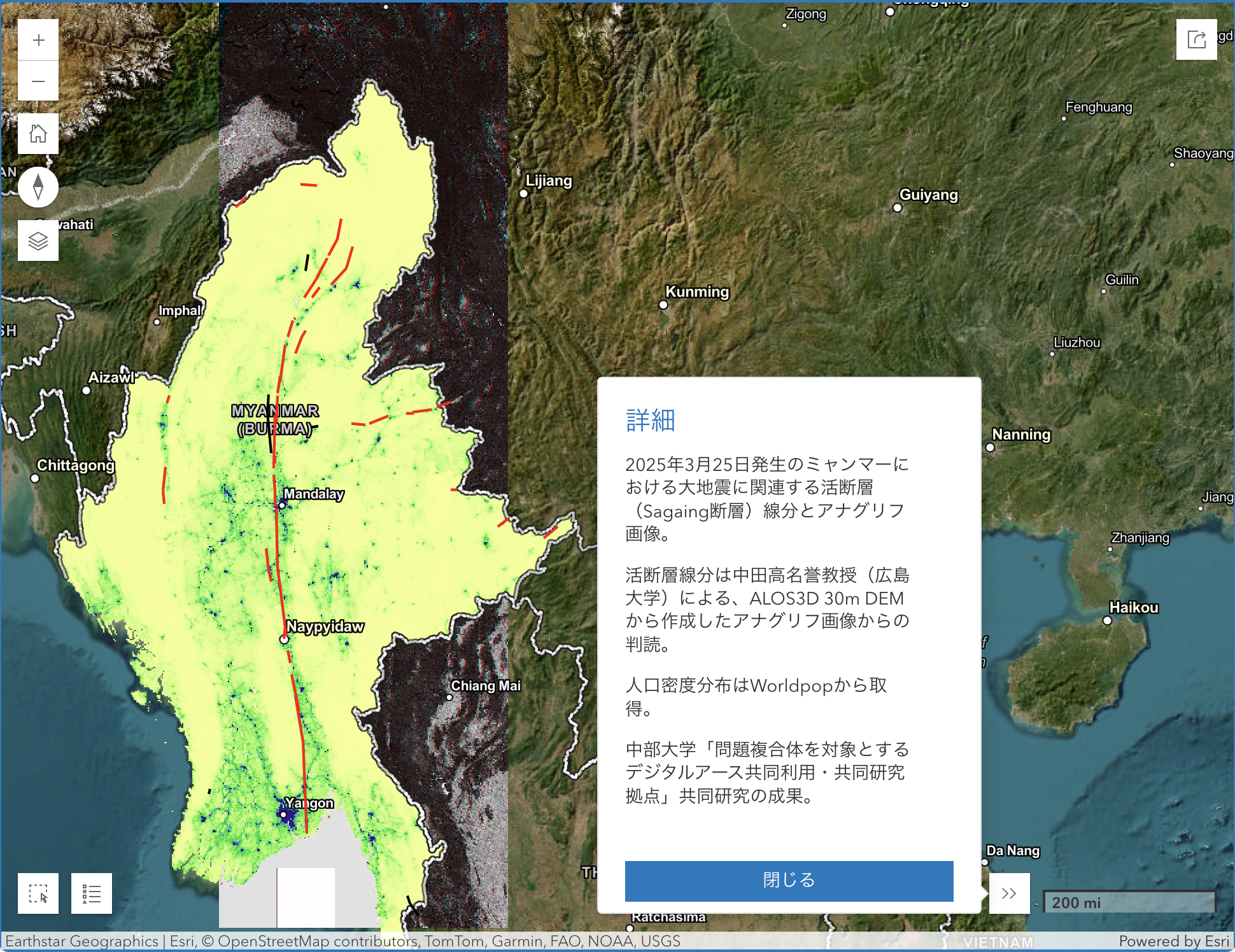Activate the select-by-rectangle tool
Screen dimensions: 1235x952
click(38, 893)
